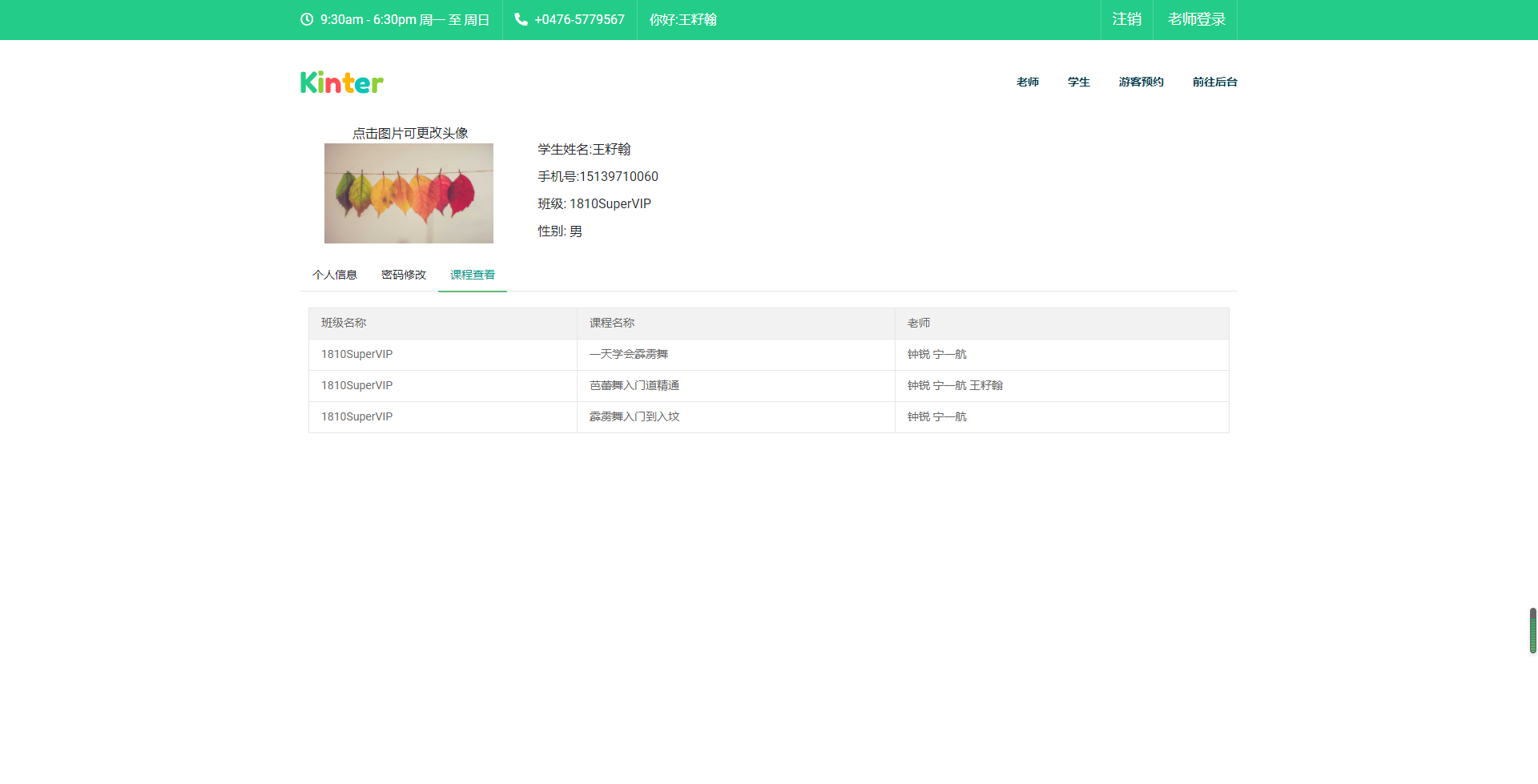The height and width of the screenshot is (784, 1538).
Task: Click the page vertical scrollbar thumb
Action: 1532,630
